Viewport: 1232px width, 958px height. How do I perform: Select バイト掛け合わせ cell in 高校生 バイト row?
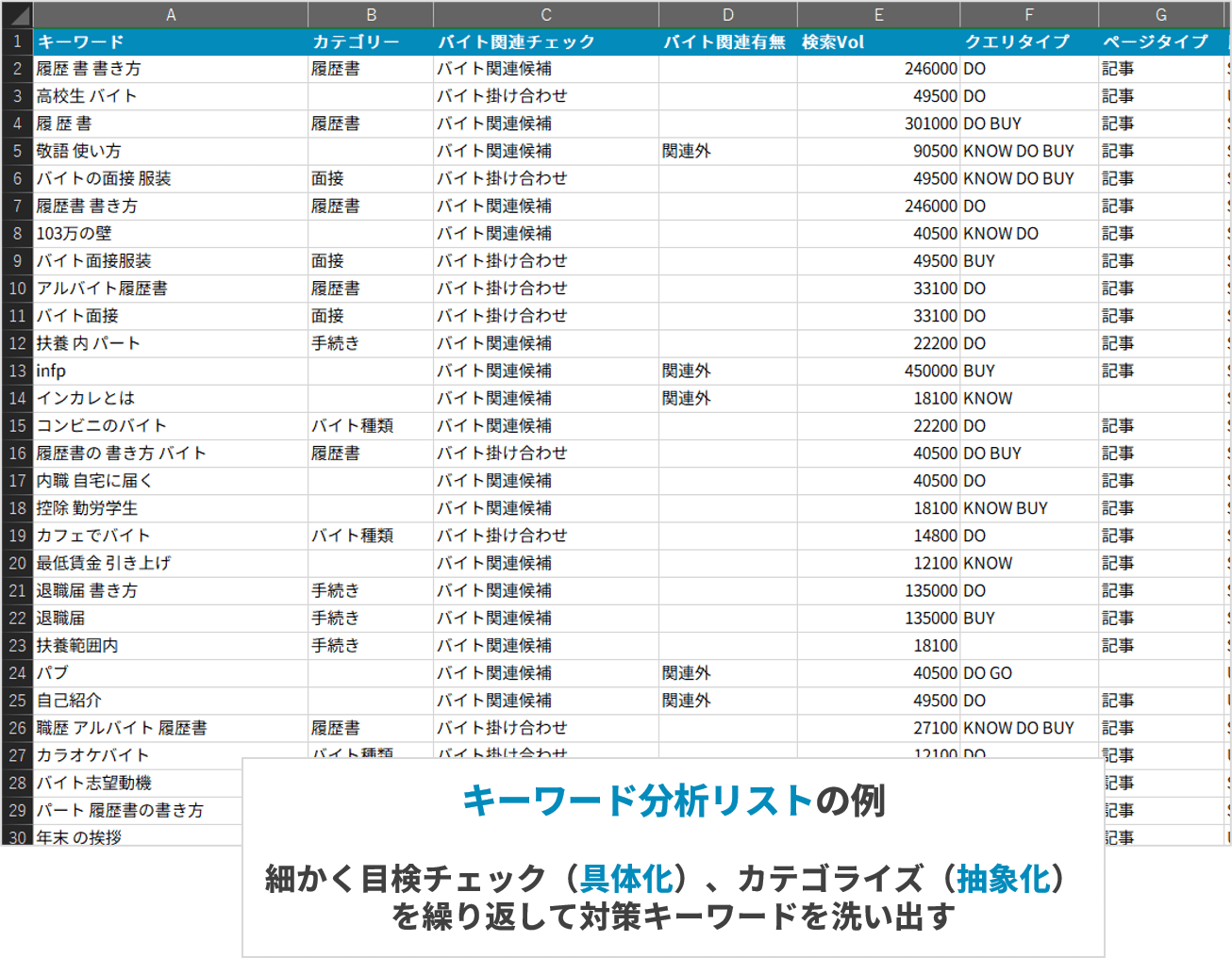(546, 96)
